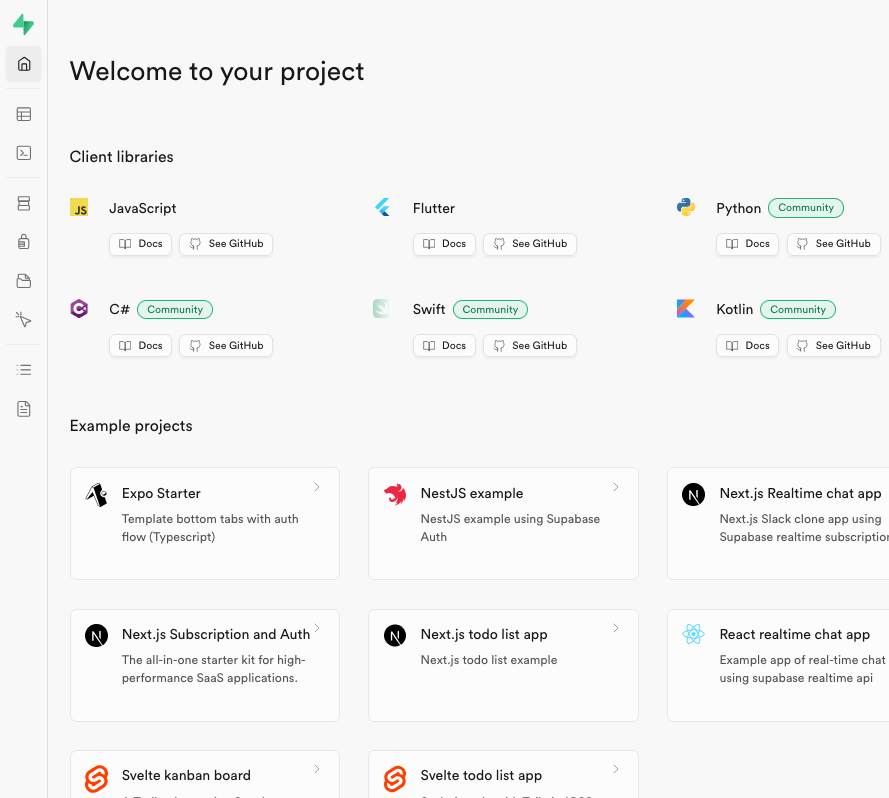Screen dimensions: 889x798
Task: Open Python See GitHub button
Action: point(833,244)
